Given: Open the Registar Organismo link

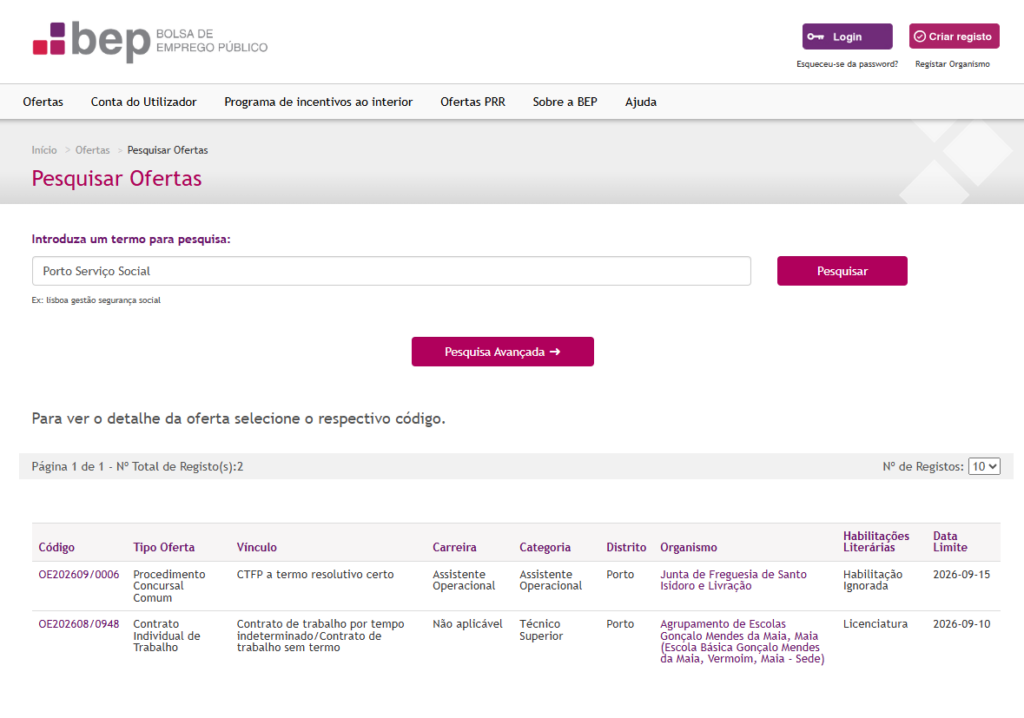Looking at the screenshot, I should (952, 64).
